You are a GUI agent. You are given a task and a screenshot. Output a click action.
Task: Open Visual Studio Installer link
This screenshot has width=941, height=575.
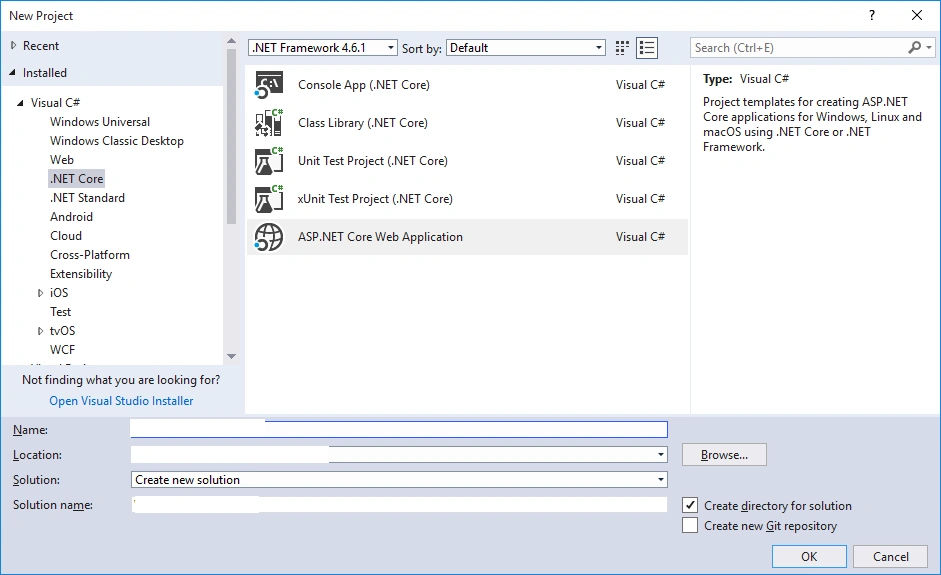[x=121, y=400]
